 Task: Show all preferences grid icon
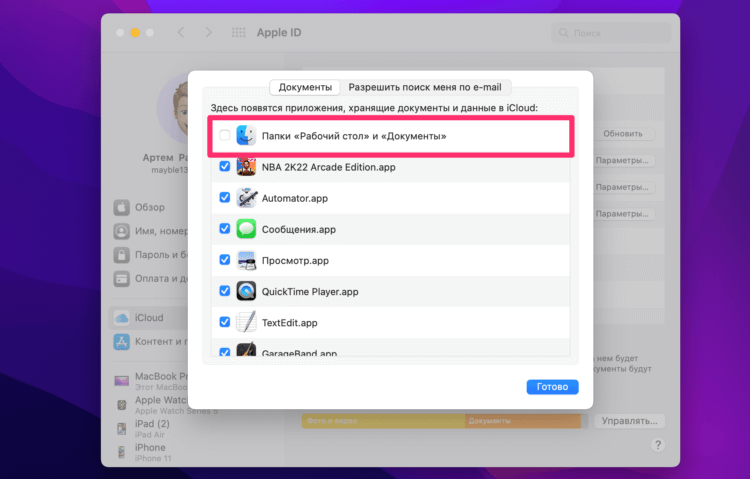tap(239, 33)
